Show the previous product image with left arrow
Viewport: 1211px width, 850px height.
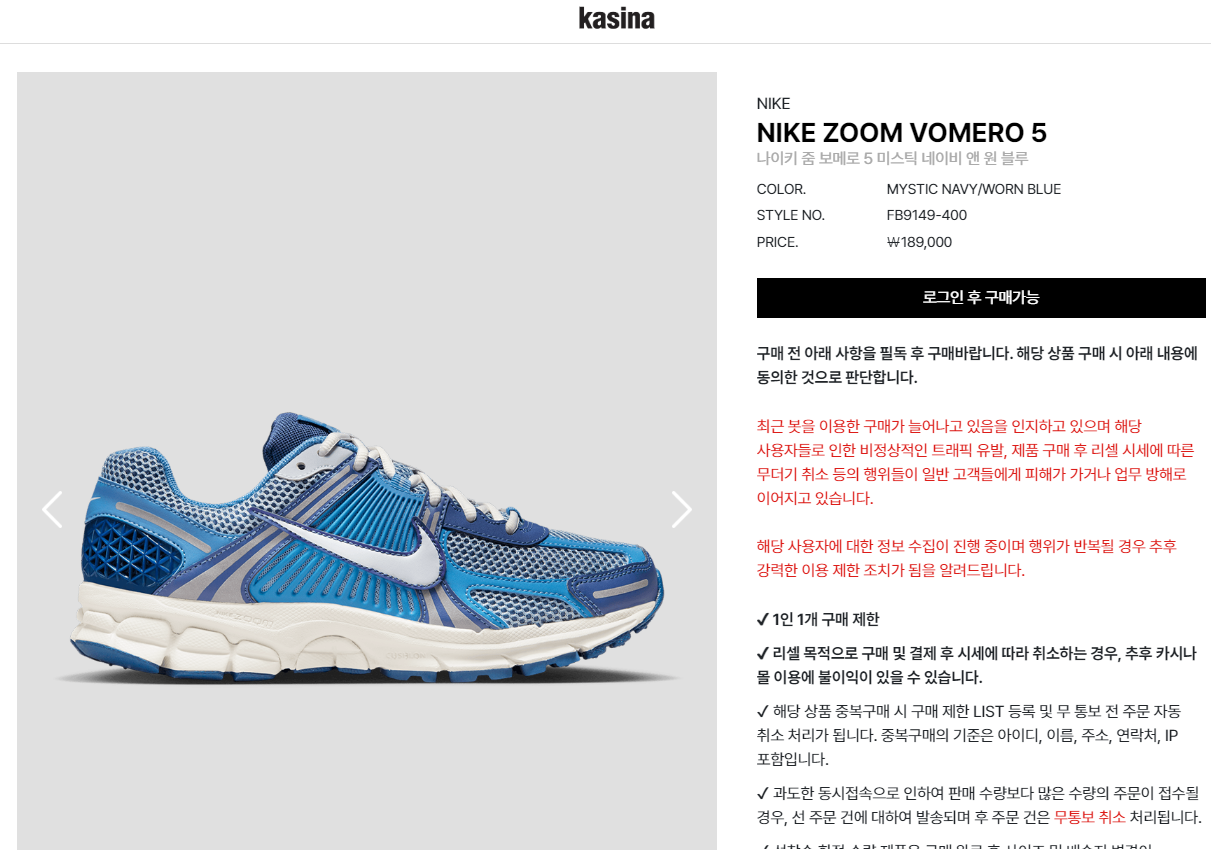pyautogui.click(x=52, y=509)
